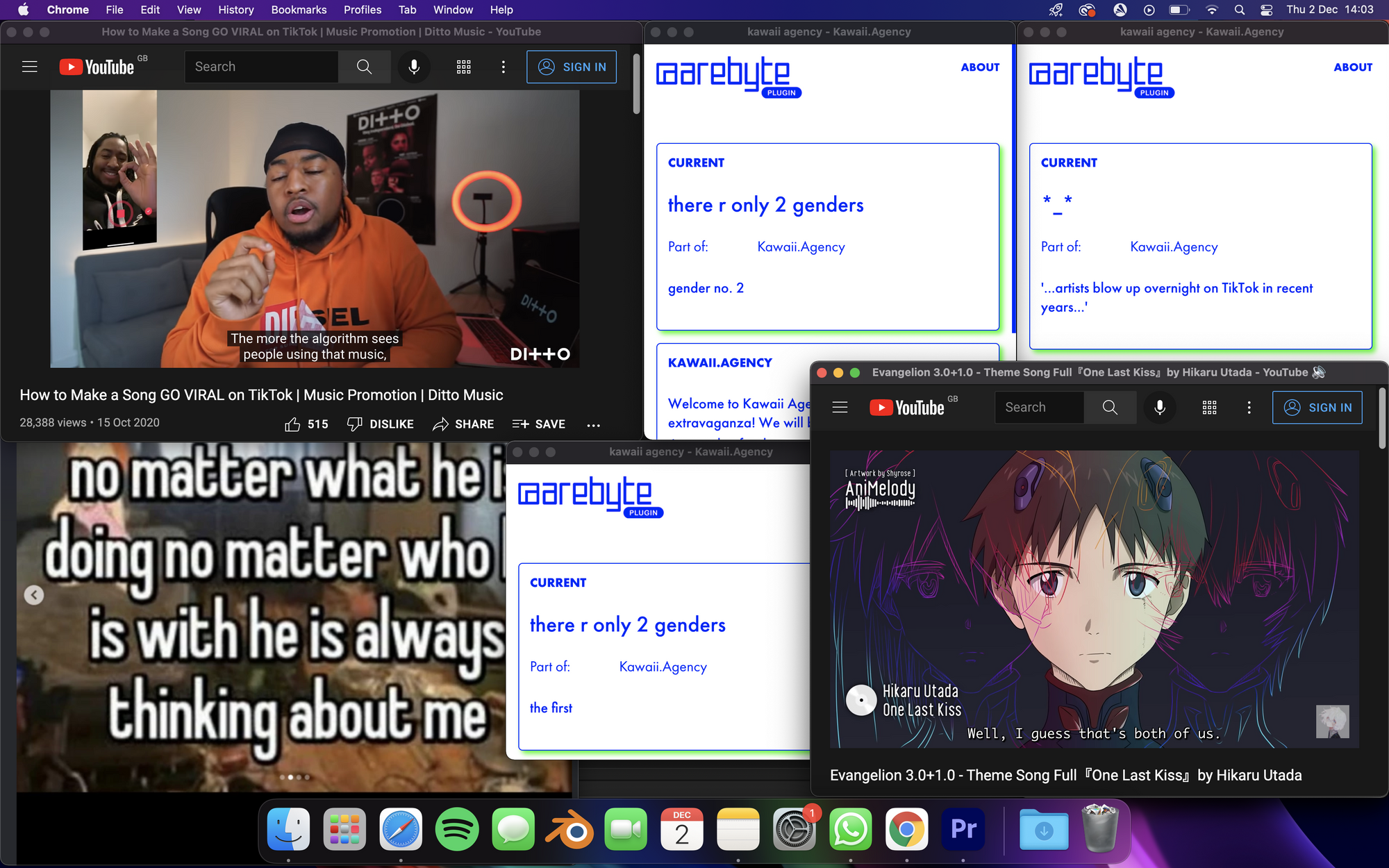
Task: Click the search magnifier button in the Ditto Music YouTube window
Action: coord(364,67)
